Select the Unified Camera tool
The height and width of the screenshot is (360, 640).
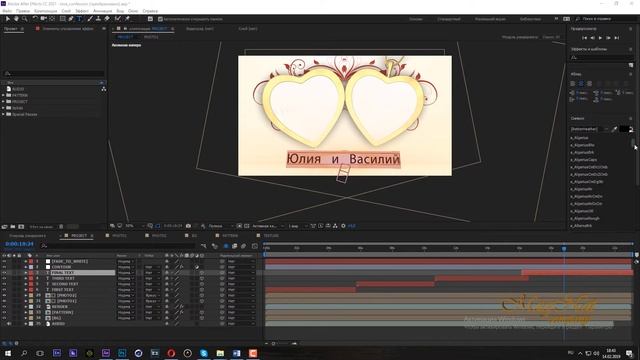click(x=44, y=19)
